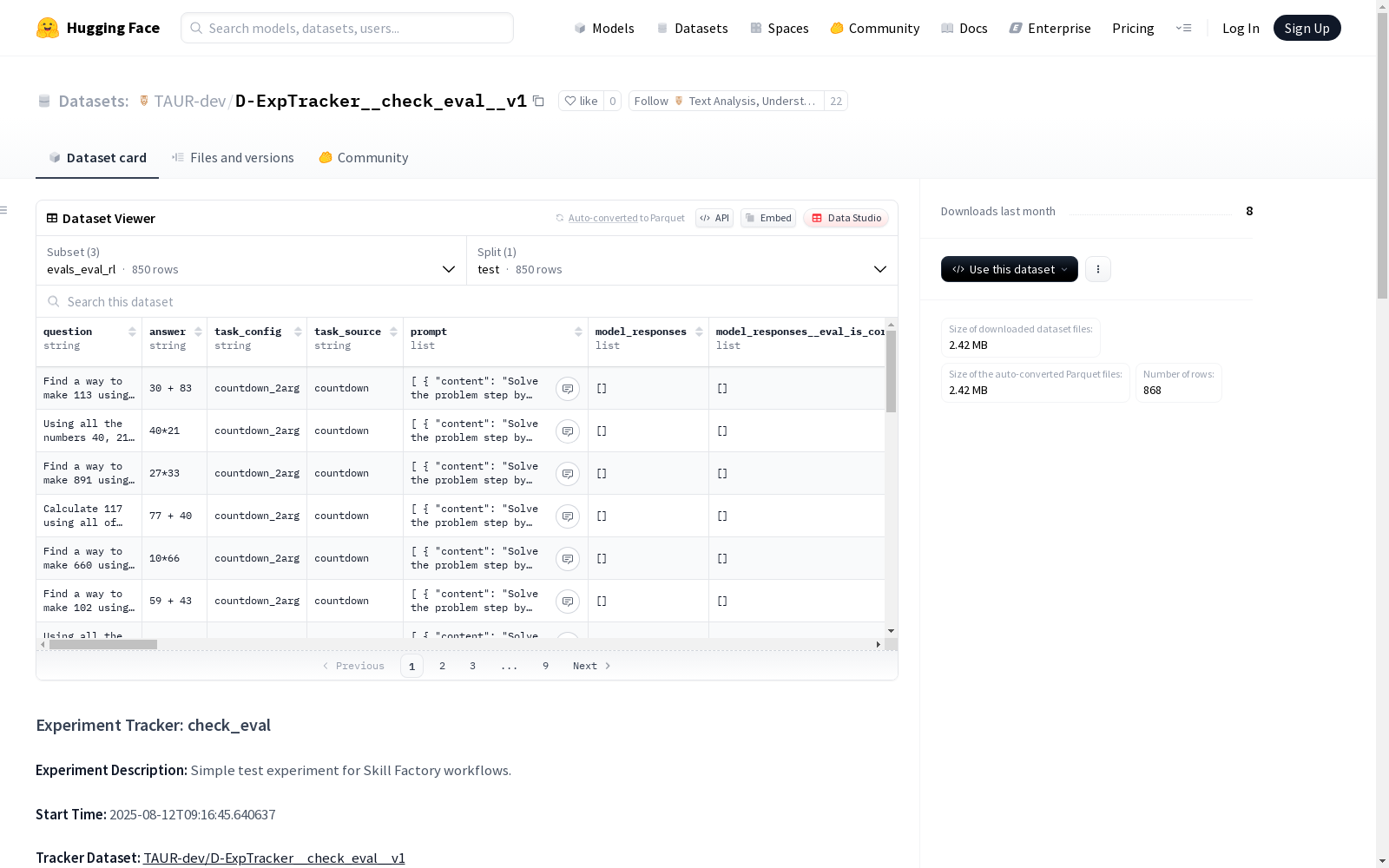The height and width of the screenshot is (868, 1389).
Task: Click the scroll-down arrow of the table
Action: click(x=891, y=631)
